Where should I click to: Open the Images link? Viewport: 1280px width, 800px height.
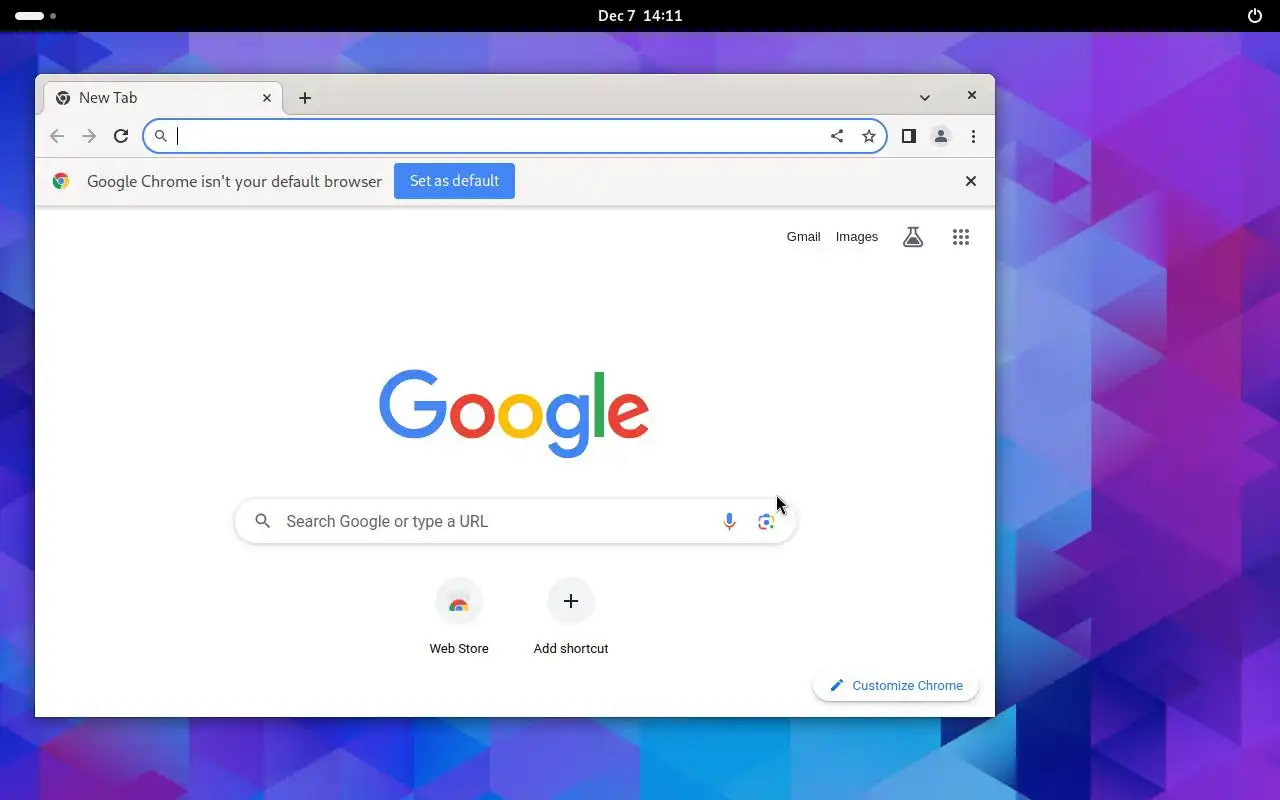tap(857, 237)
